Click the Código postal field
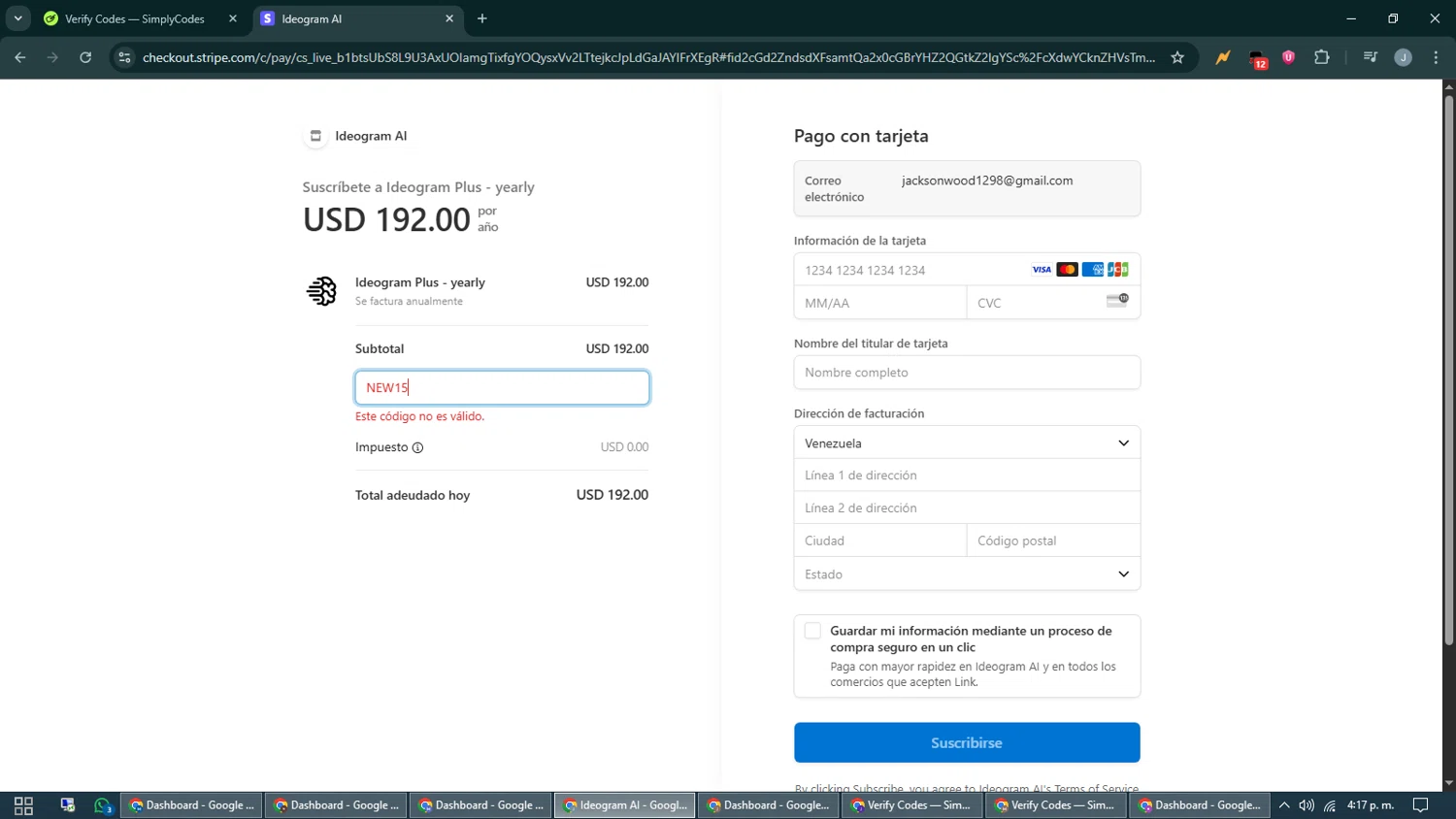The height and width of the screenshot is (819, 1456). click(1053, 541)
